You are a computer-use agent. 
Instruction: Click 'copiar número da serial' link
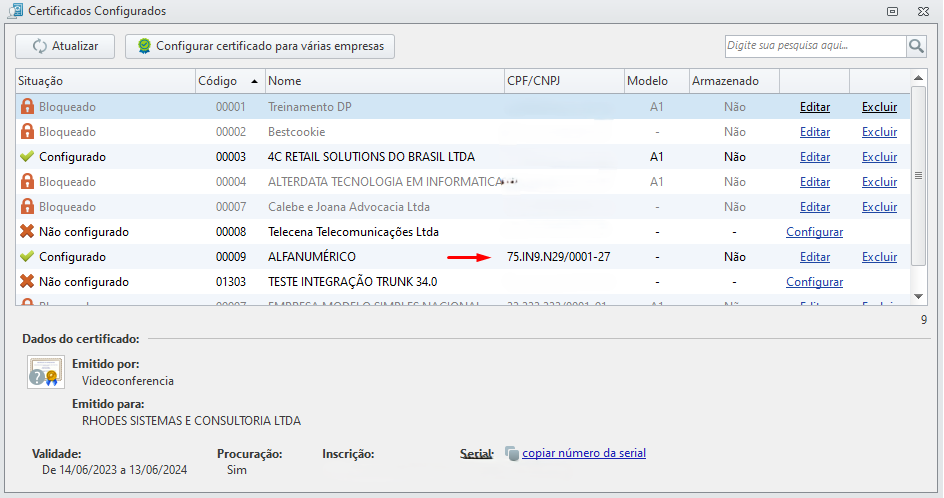pos(583,453)
